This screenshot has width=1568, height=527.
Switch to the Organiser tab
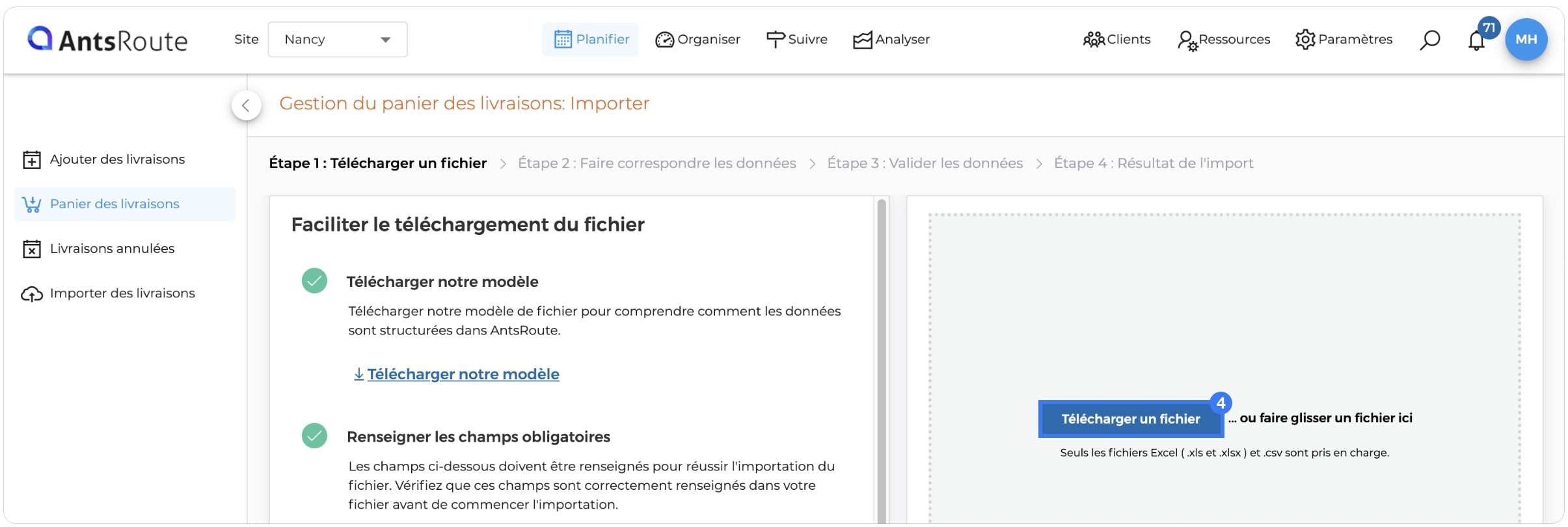[x=697, y=40]
